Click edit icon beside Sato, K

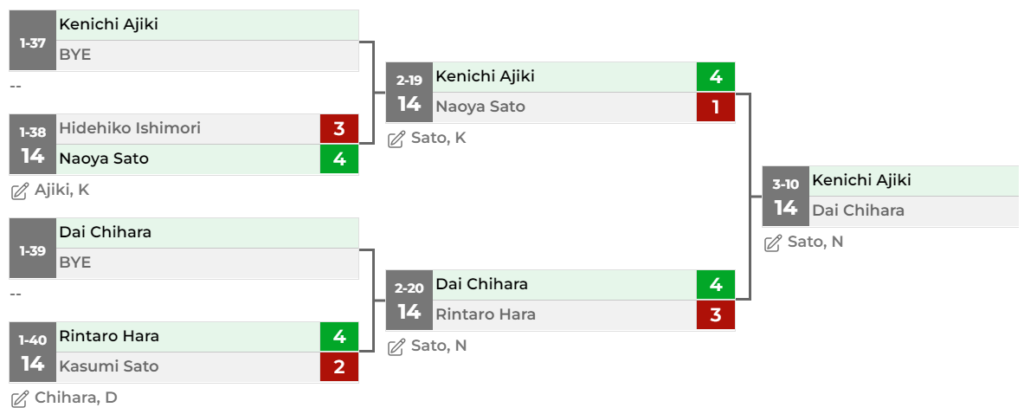[x=396, y=138]
